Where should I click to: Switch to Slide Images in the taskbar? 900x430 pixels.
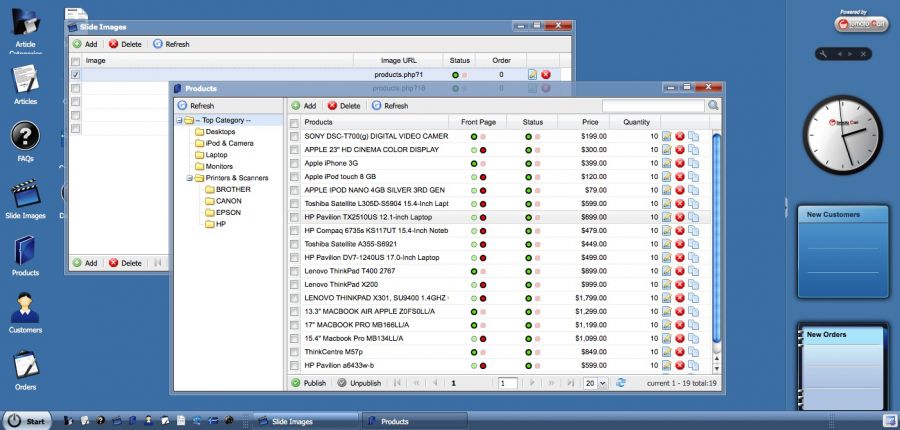point(306,421)
